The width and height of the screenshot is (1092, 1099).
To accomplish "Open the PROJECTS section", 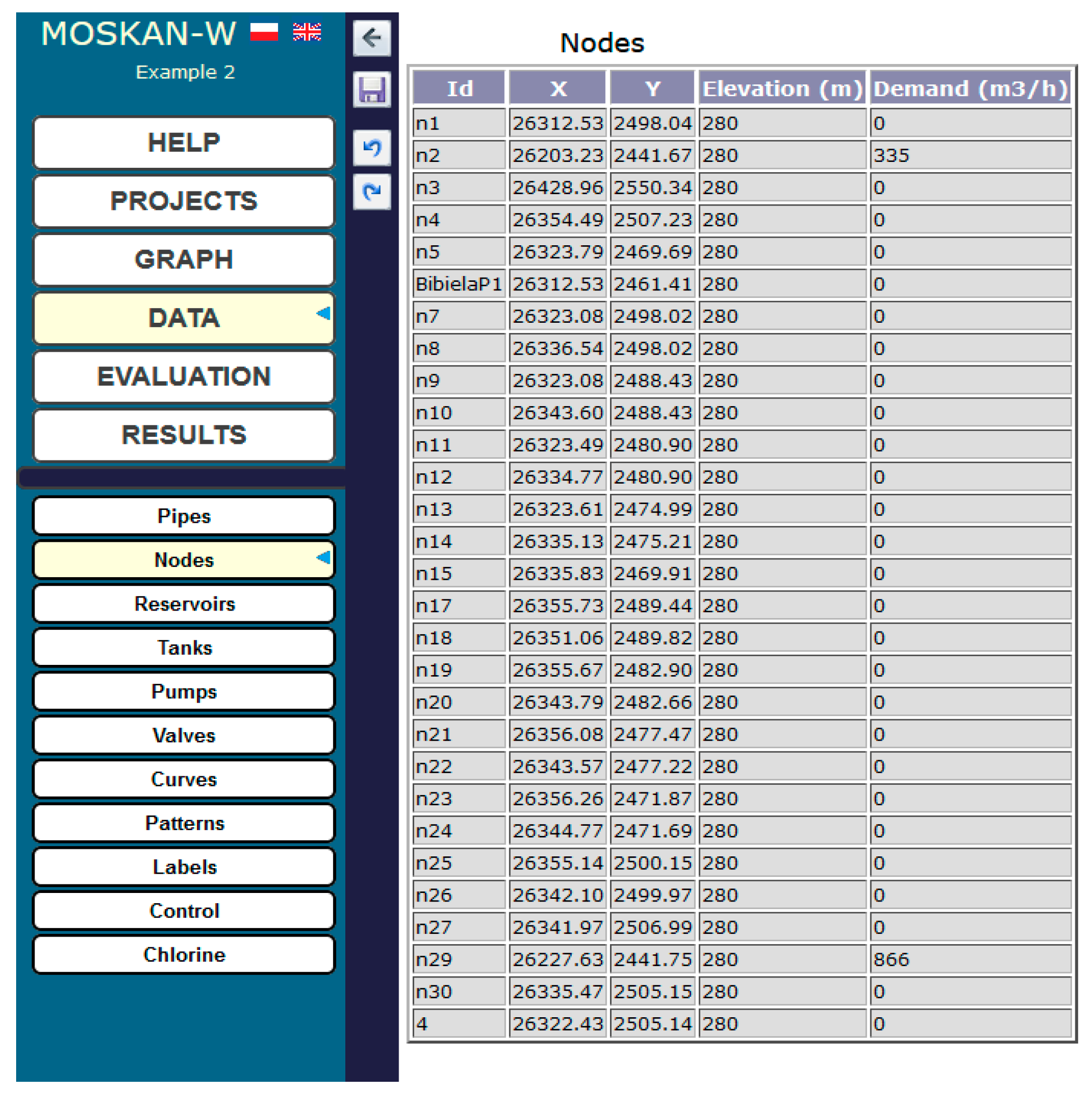I will (184, 201).
